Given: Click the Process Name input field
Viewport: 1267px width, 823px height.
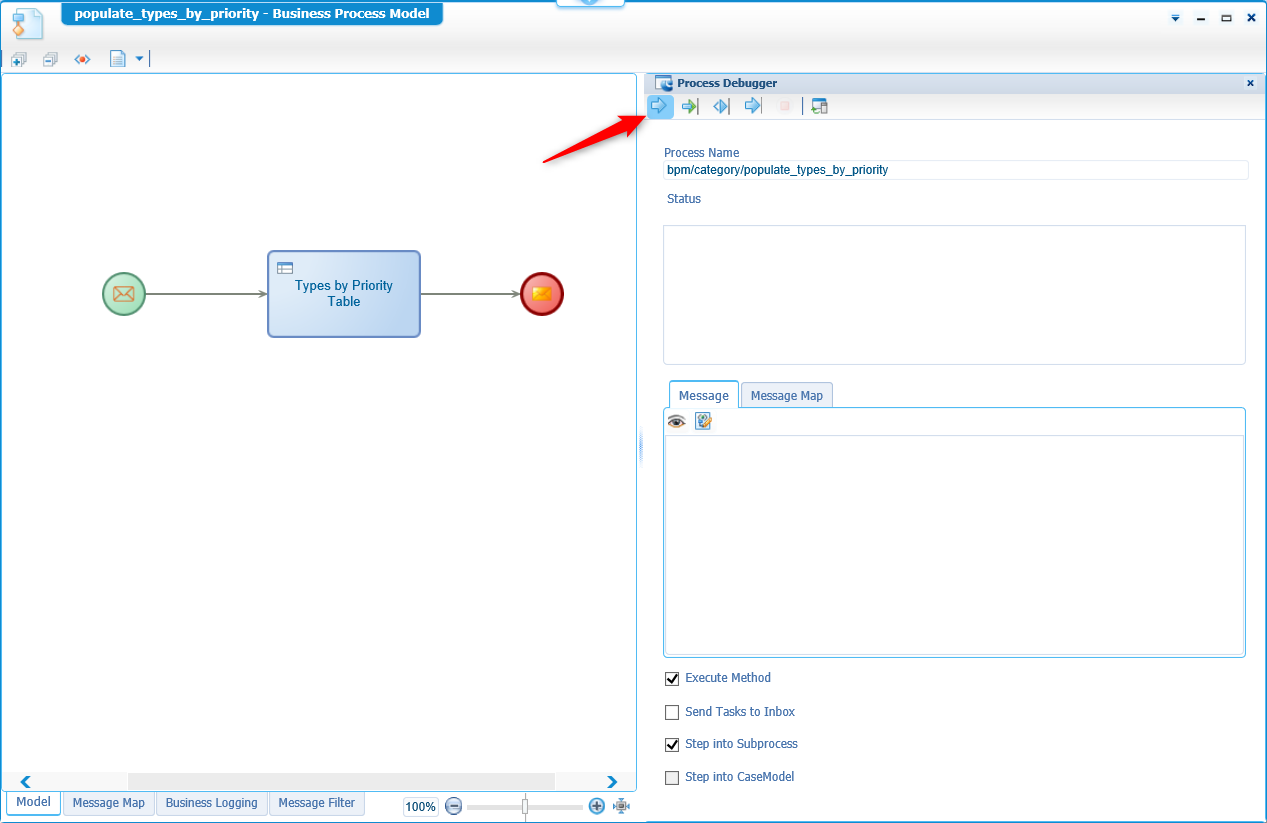Looking at the screenshot, I should click(955, 170).
